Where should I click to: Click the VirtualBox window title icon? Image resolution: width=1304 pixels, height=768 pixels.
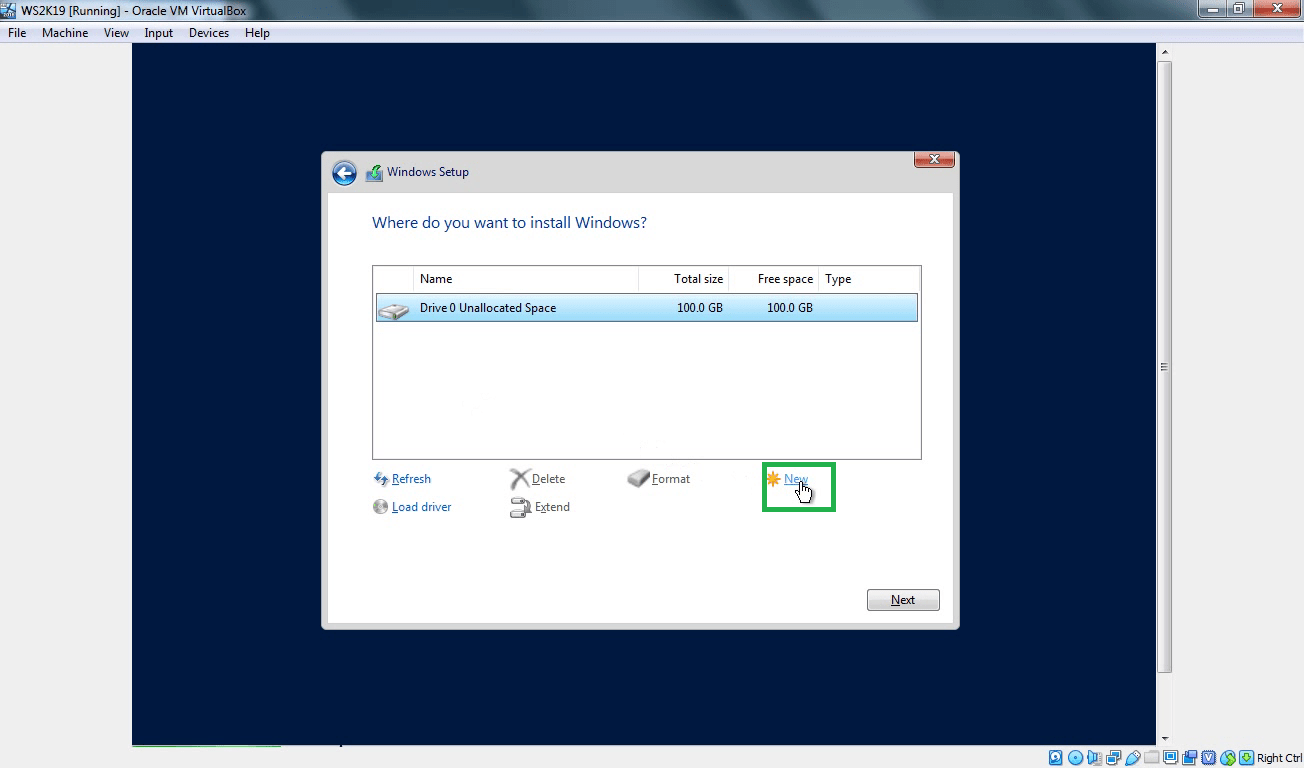(x=9, y=10)
